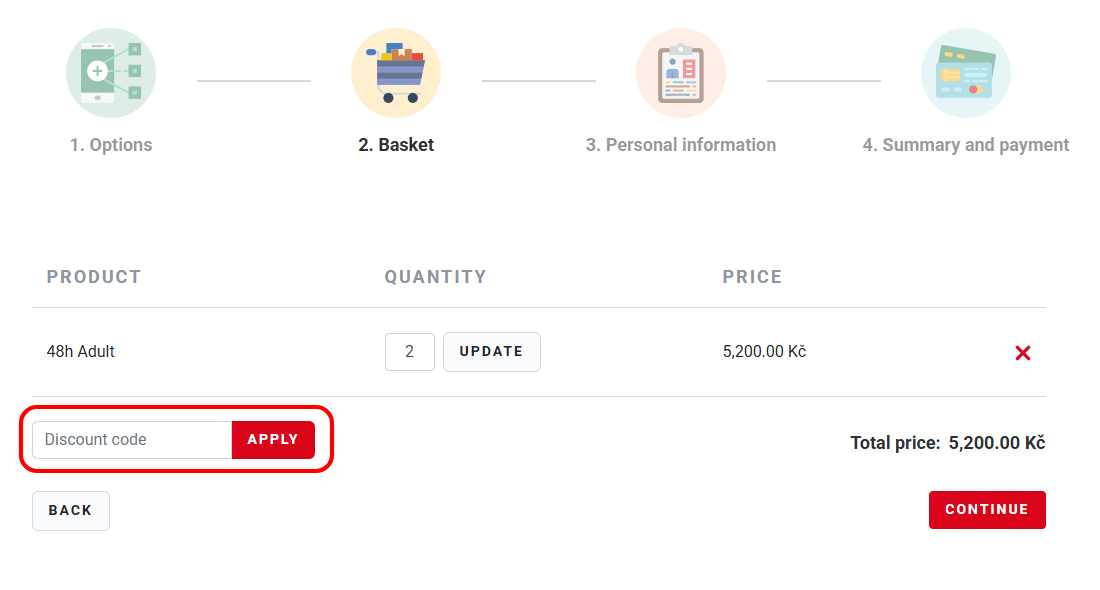
Task: Click the Basket shopping cart icon
Action: 395,70
